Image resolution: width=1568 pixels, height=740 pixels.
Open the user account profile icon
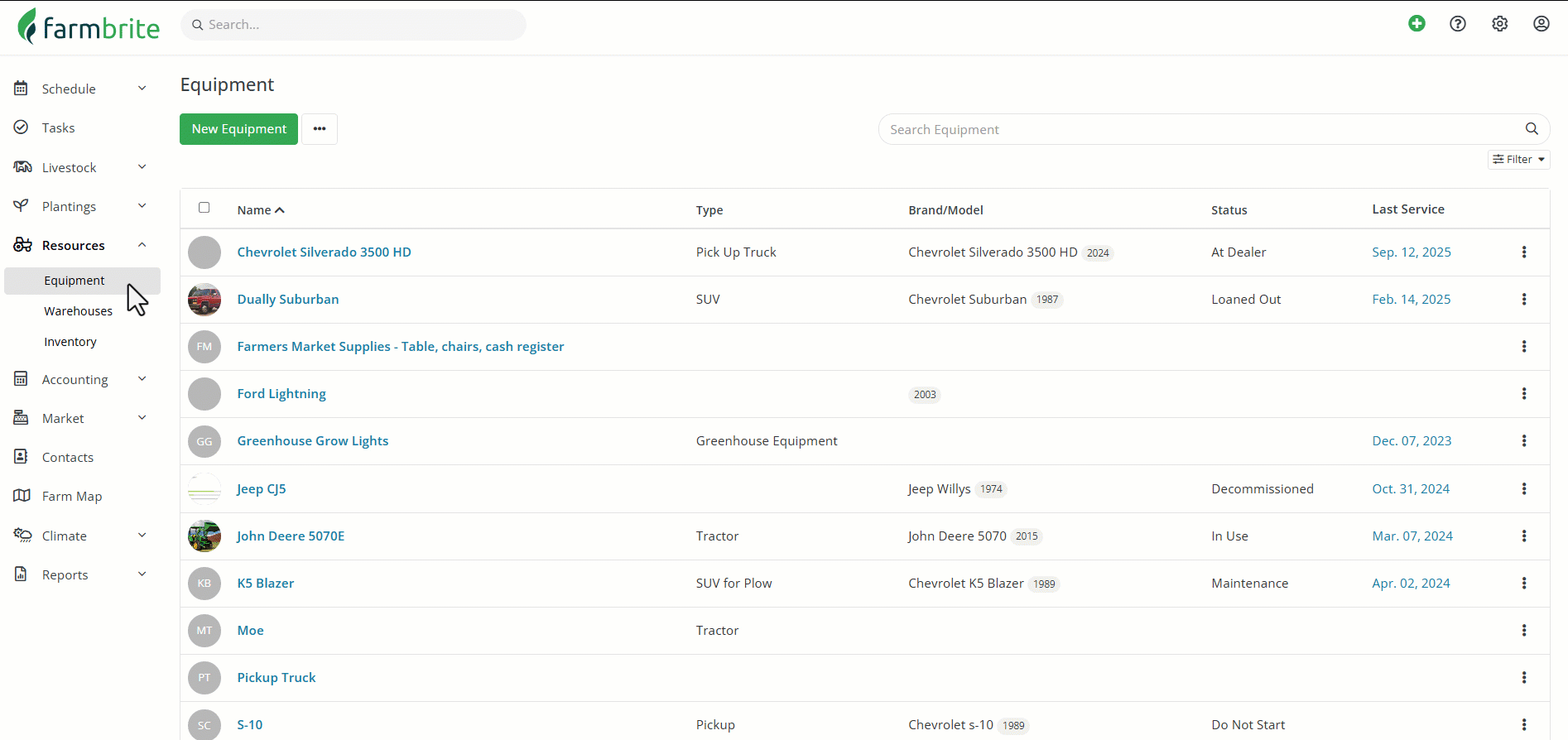(1541, 24)
